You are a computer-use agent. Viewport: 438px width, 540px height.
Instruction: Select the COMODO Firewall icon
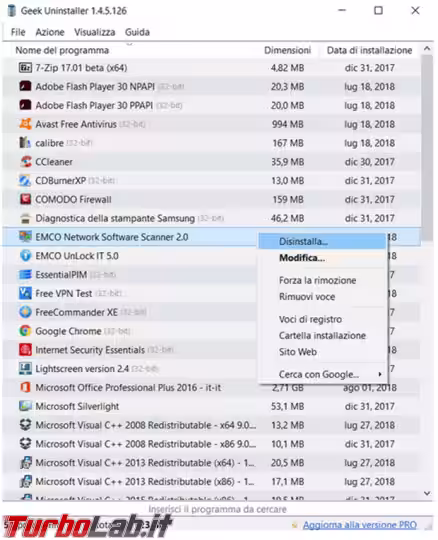point(25,199)
